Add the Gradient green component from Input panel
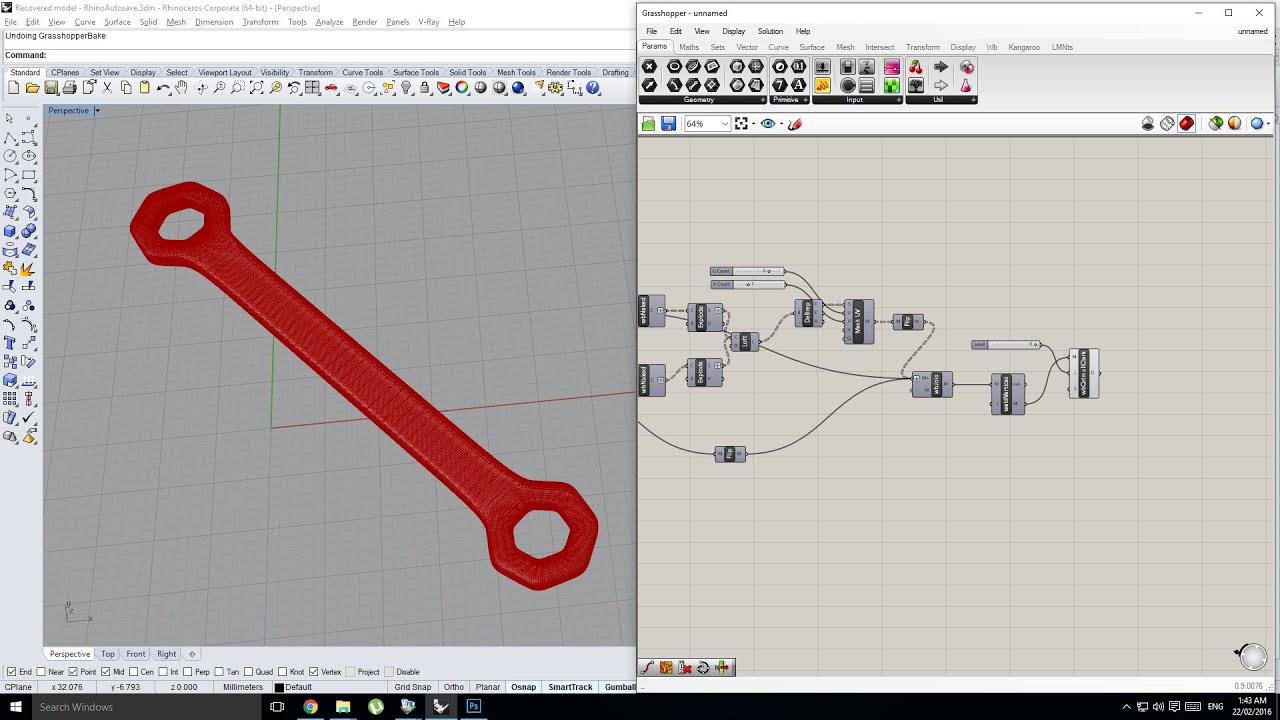Viewport: 1280px width, 720px height. pyautogui.click(x=891, y=86)
